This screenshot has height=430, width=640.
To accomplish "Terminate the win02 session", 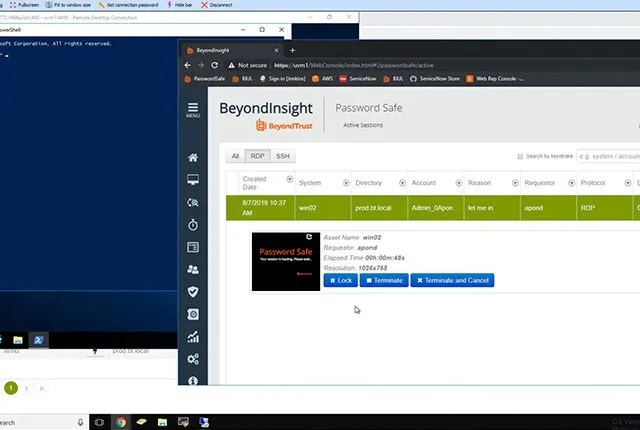I will 384,280.
